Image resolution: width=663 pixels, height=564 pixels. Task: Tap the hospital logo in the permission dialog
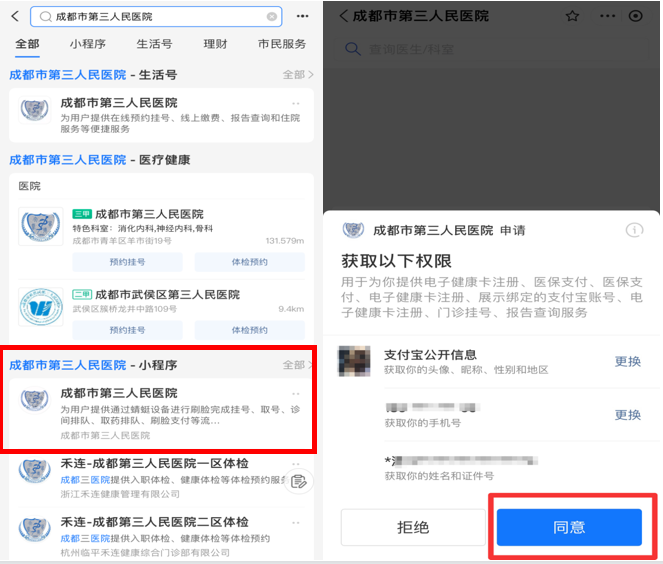(x=353, y=230)
